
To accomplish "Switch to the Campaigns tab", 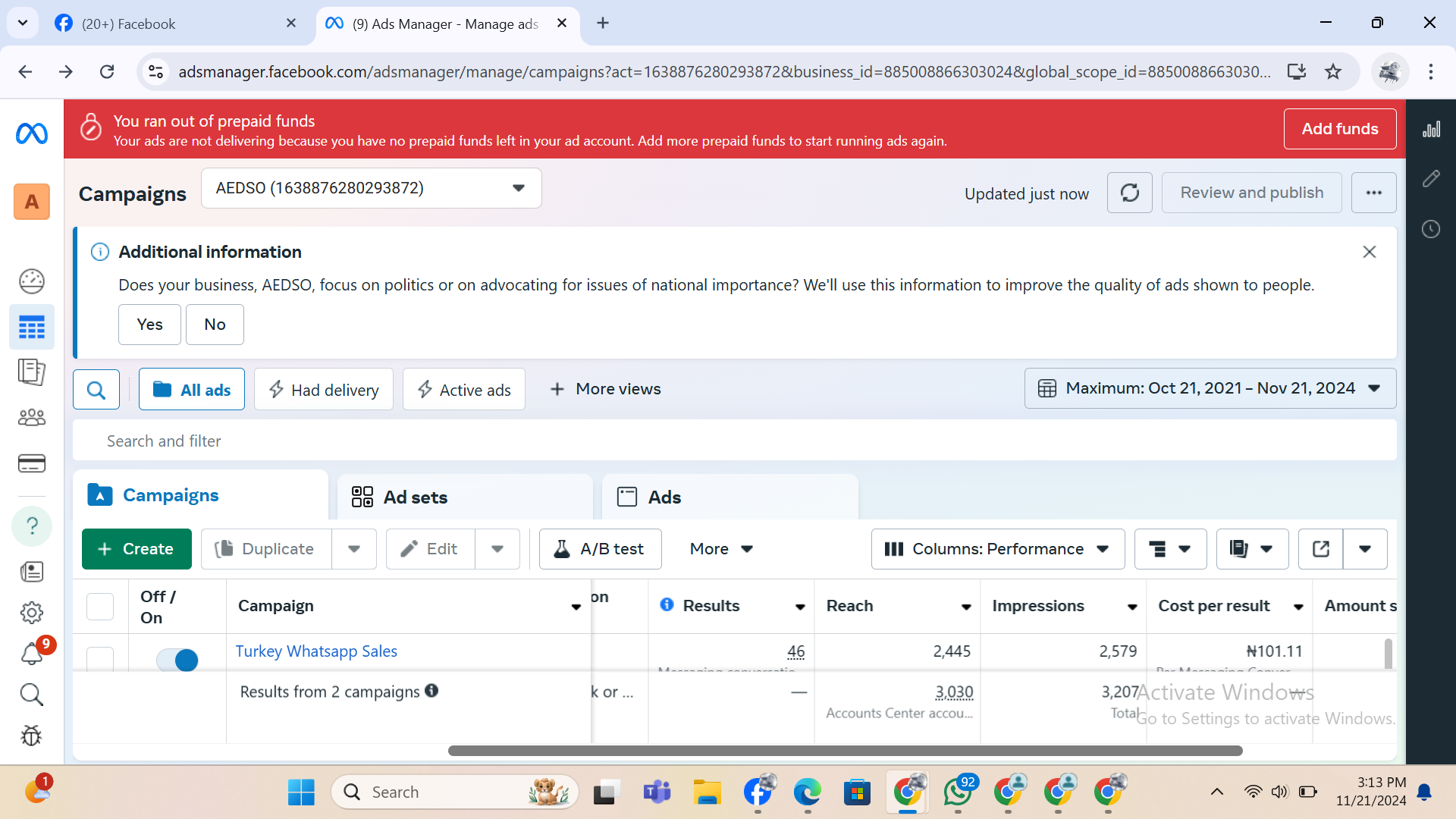I will (200, 495).
